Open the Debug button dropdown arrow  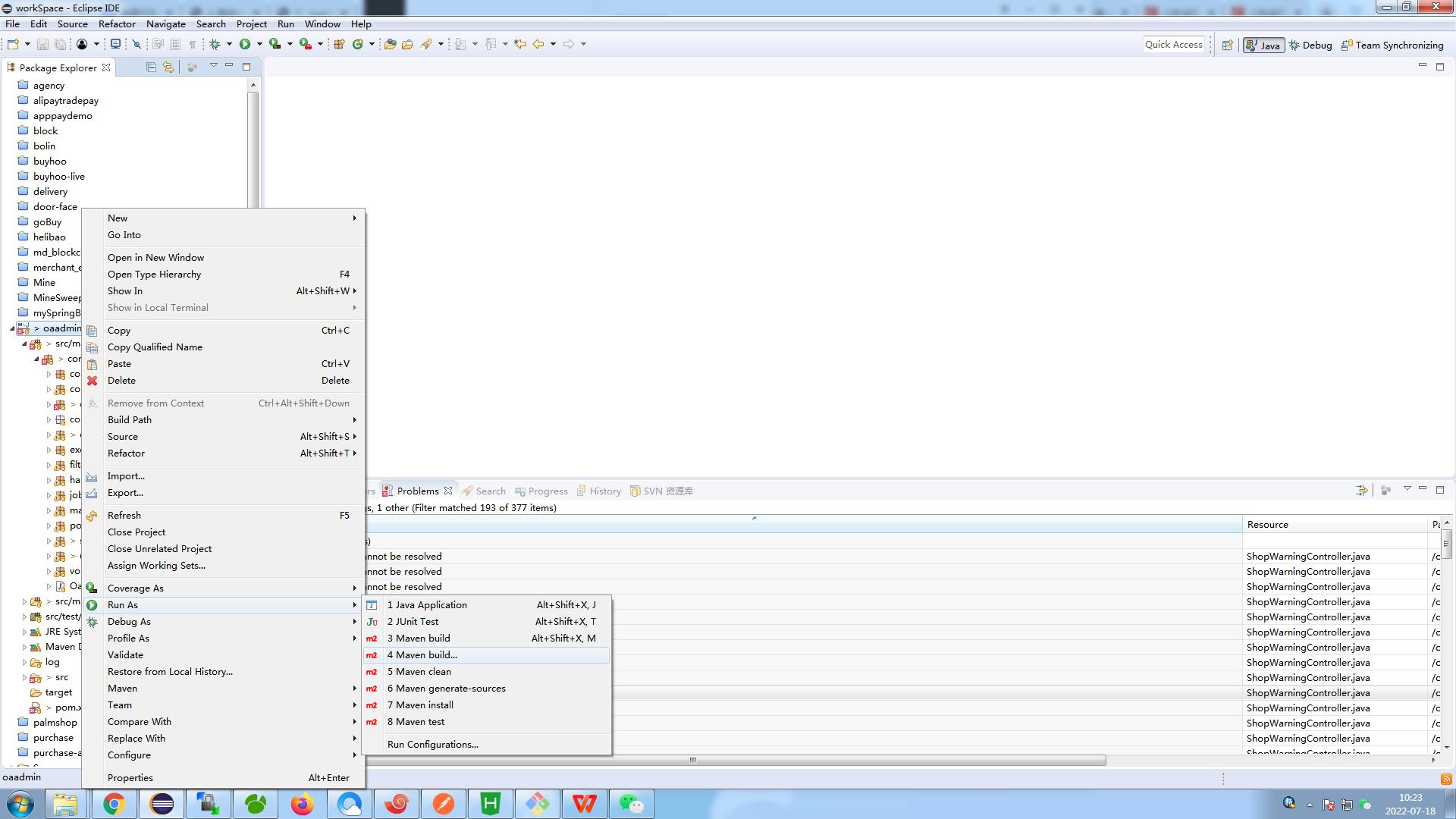(x=229, y=44)
